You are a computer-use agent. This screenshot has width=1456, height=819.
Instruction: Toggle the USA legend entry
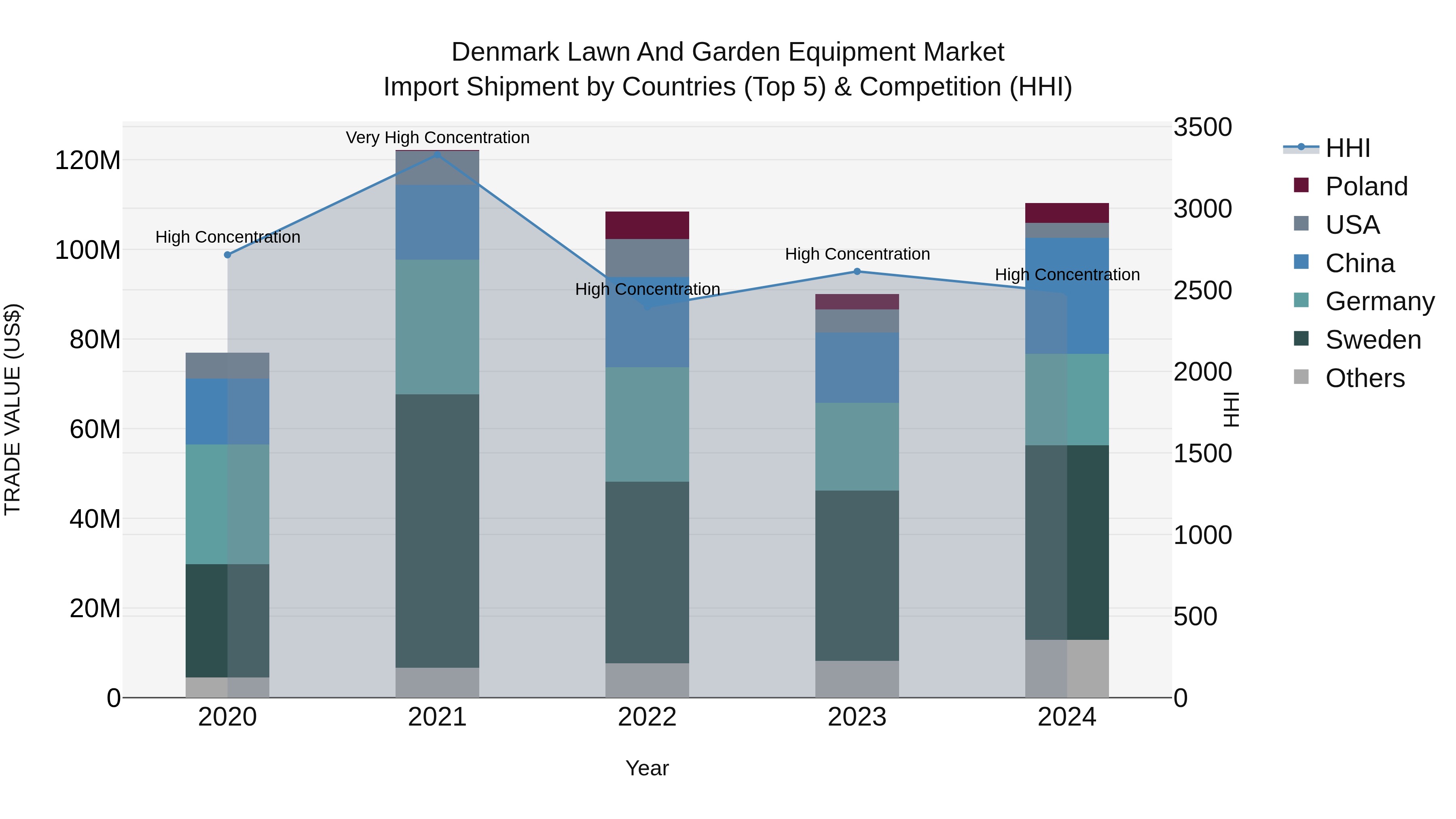coord(1337,224)
